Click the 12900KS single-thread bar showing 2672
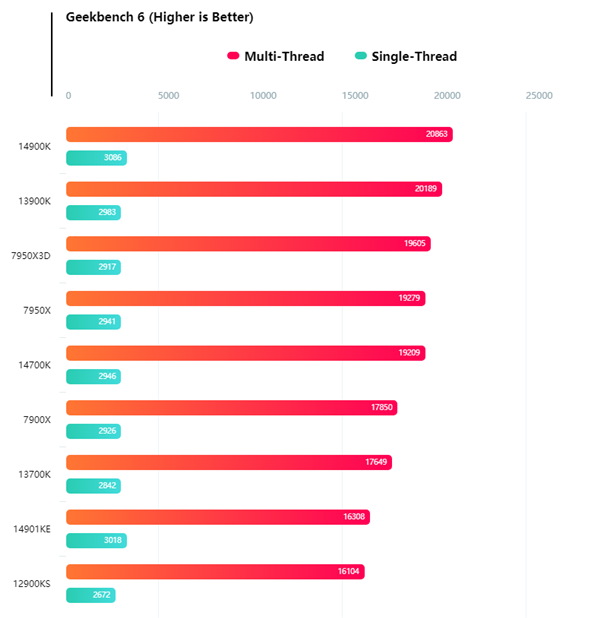Image resolution: width=600 pixels, height=618 pixels. point(90,596)
